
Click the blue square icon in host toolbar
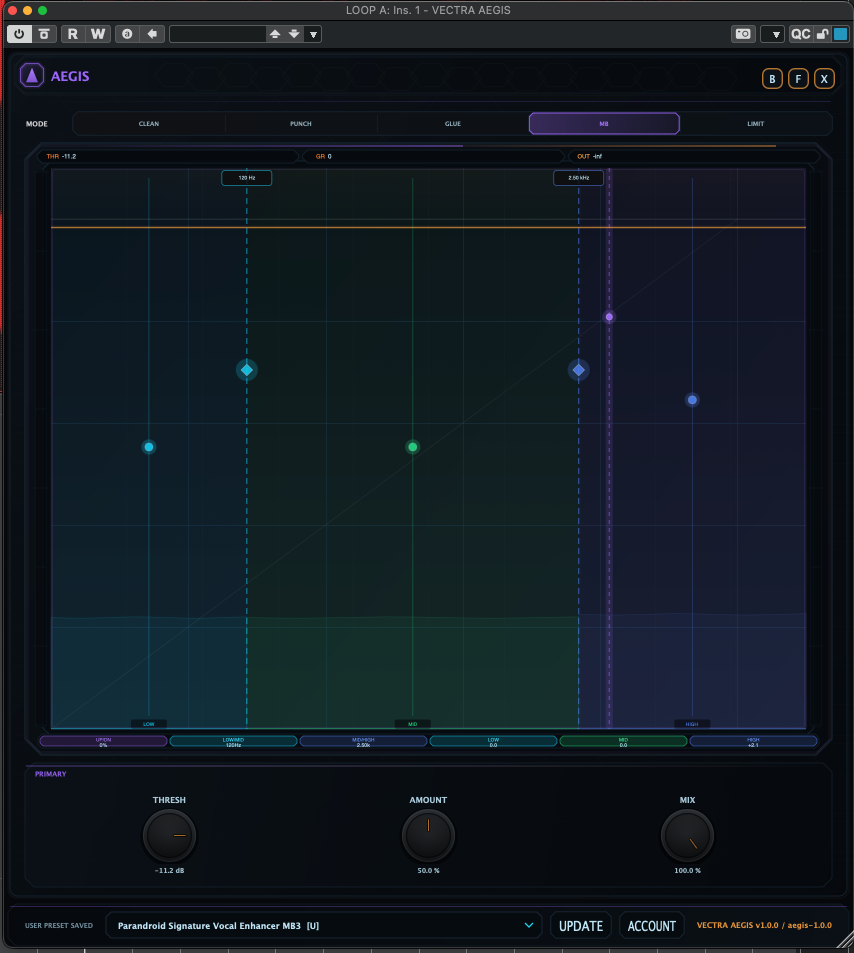(841, 34)
